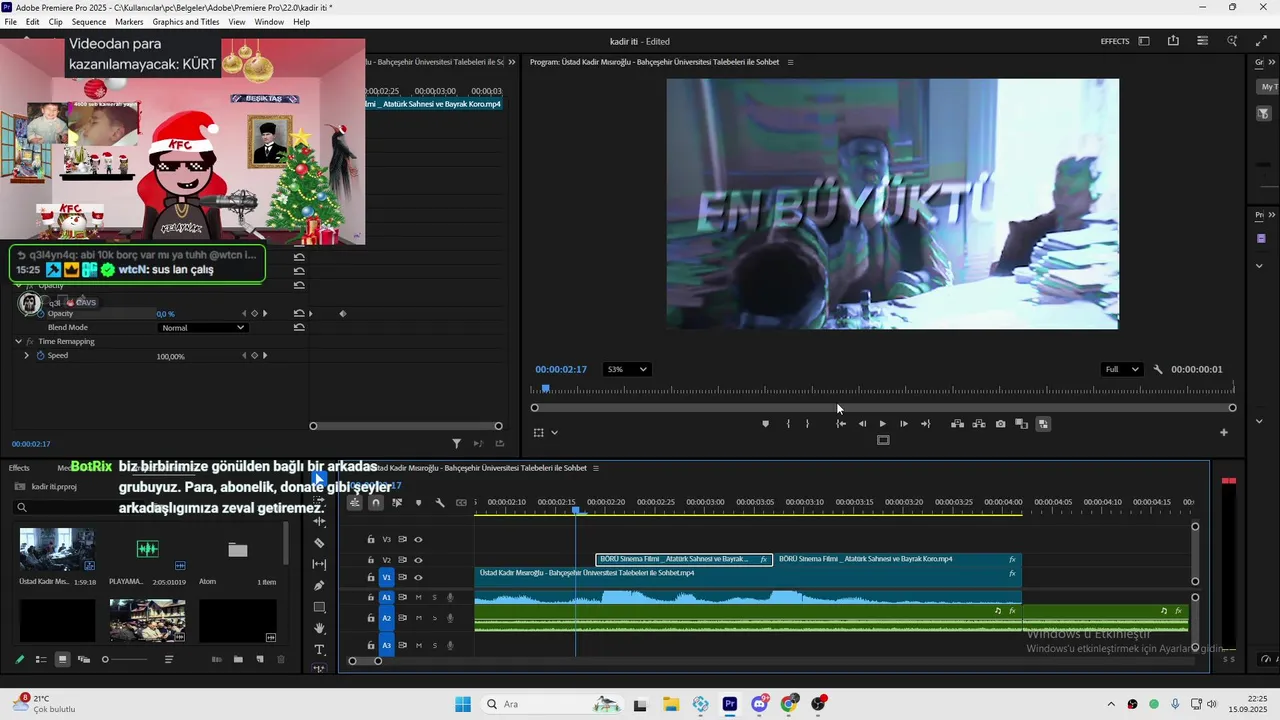
Task: Click the caption track options CC icon
Action: (x=461, y=503)
